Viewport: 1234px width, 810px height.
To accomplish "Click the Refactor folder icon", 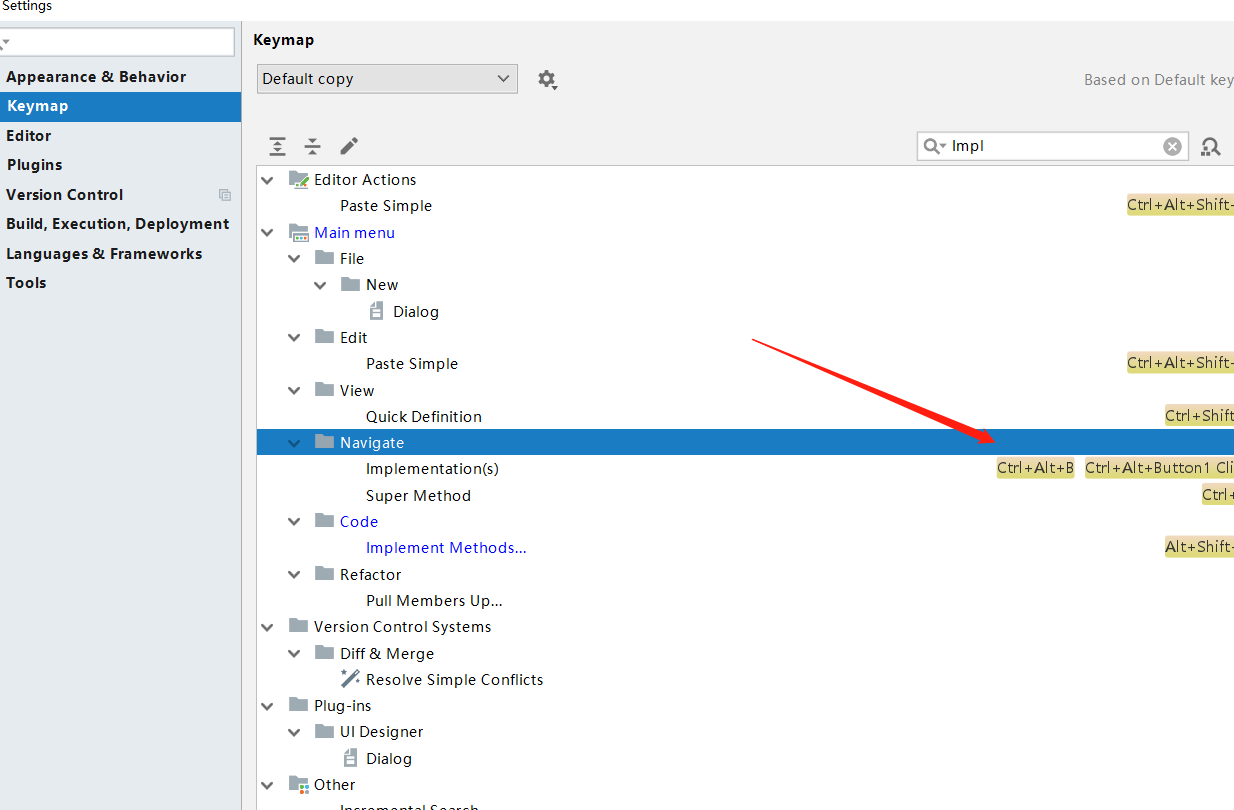I will [324, 573].
